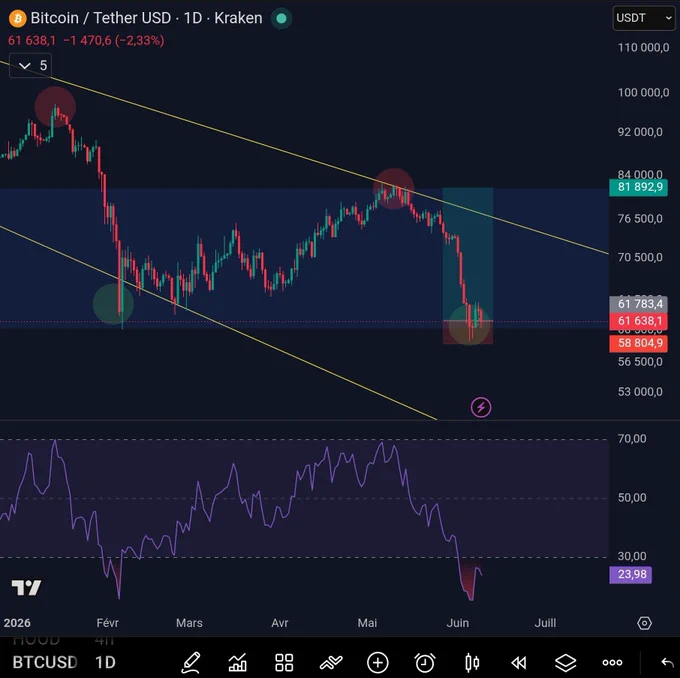This screenshot has height=678, width=680.
Task: Create an alert with the clock icon
Action: (425, 662)
